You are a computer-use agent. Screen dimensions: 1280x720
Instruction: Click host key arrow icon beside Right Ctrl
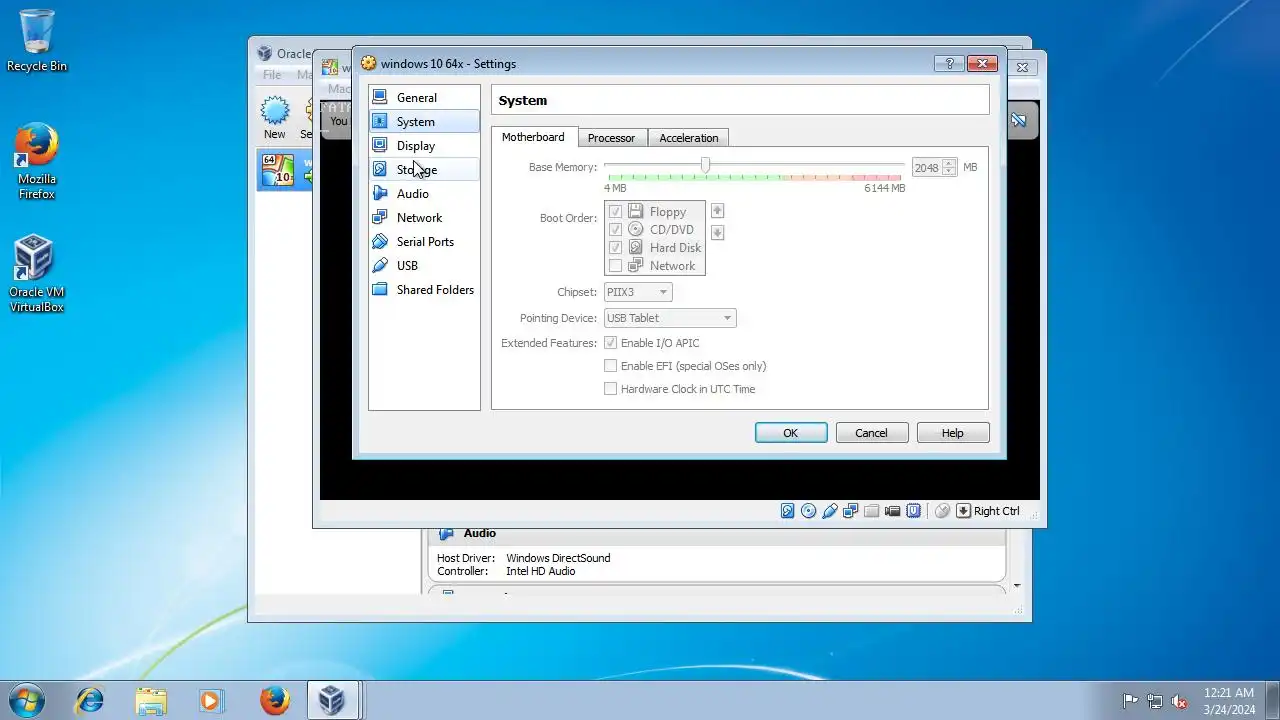tap(964, 511)
